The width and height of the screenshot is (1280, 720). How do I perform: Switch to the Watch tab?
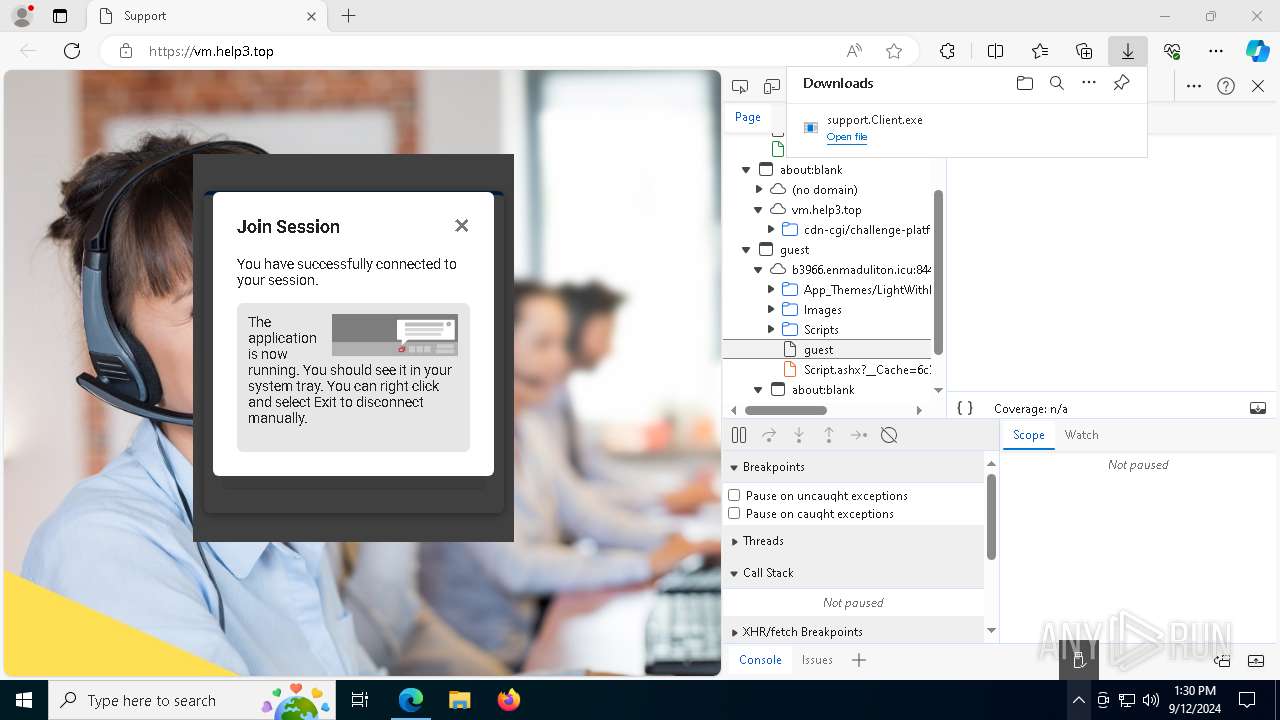(1081, 435)
